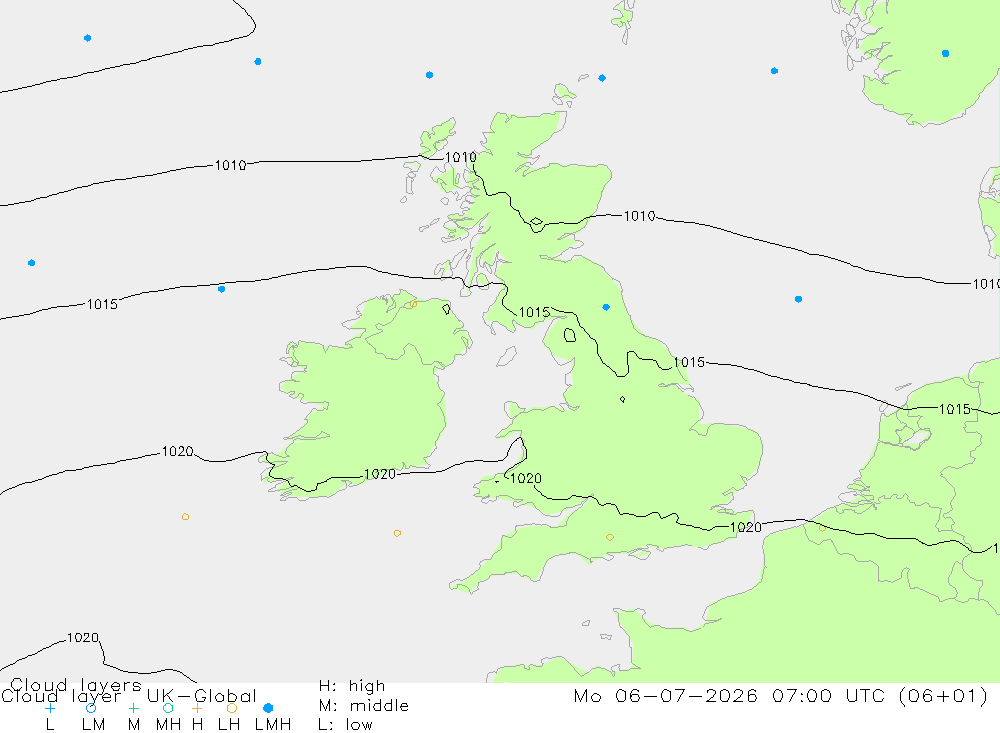Click the 'Mo 06-07-2026 07:00 UTC (06+01)' timestamp
Image resolution: width=1000 pixels, height=733 pixels.
[781, 695]
